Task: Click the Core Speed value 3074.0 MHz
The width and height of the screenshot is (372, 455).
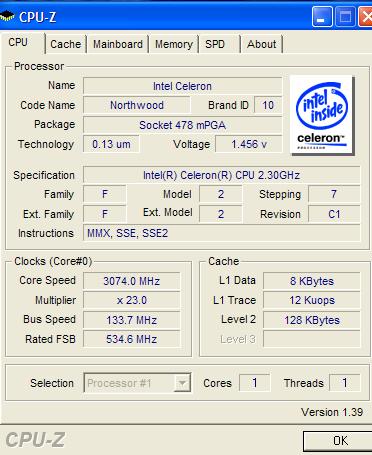Action: coord(132,281)
